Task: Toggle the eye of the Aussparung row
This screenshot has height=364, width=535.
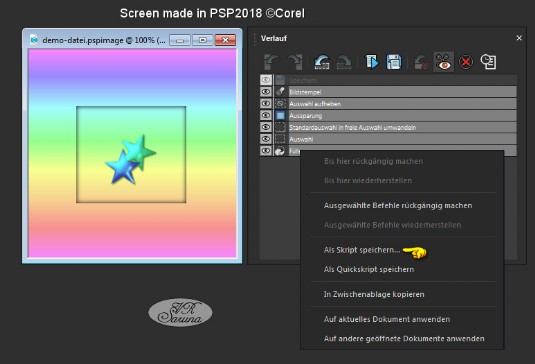Action: [266, 115]
